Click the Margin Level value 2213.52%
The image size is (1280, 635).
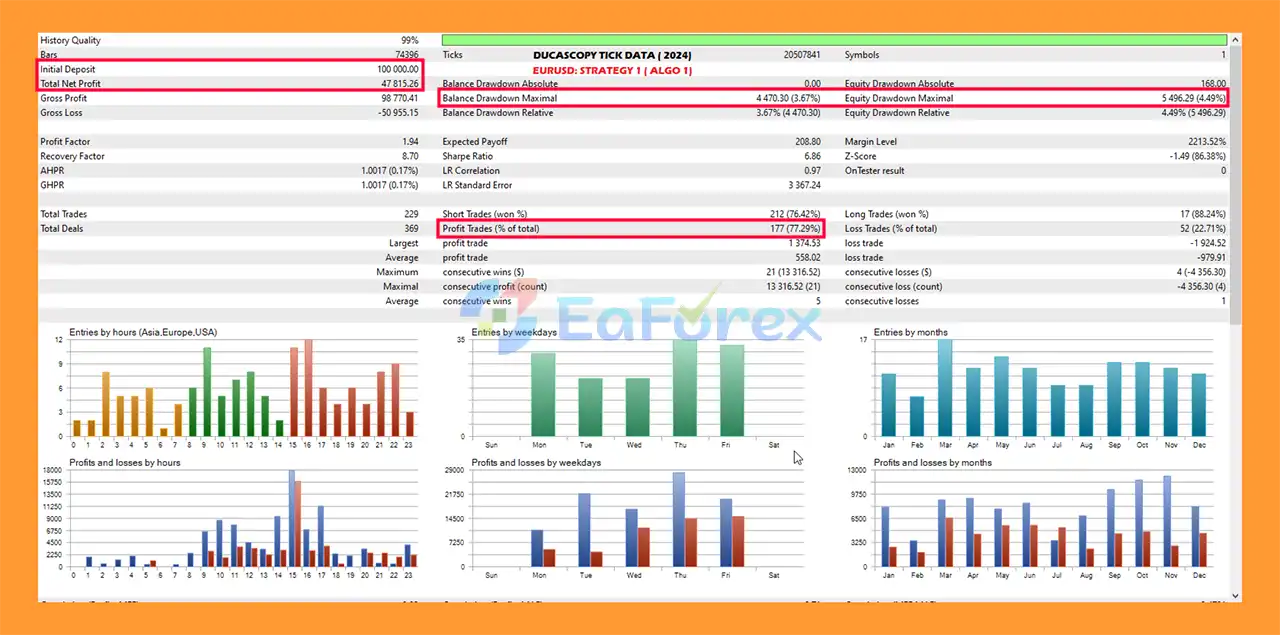tap(1205, 142)
